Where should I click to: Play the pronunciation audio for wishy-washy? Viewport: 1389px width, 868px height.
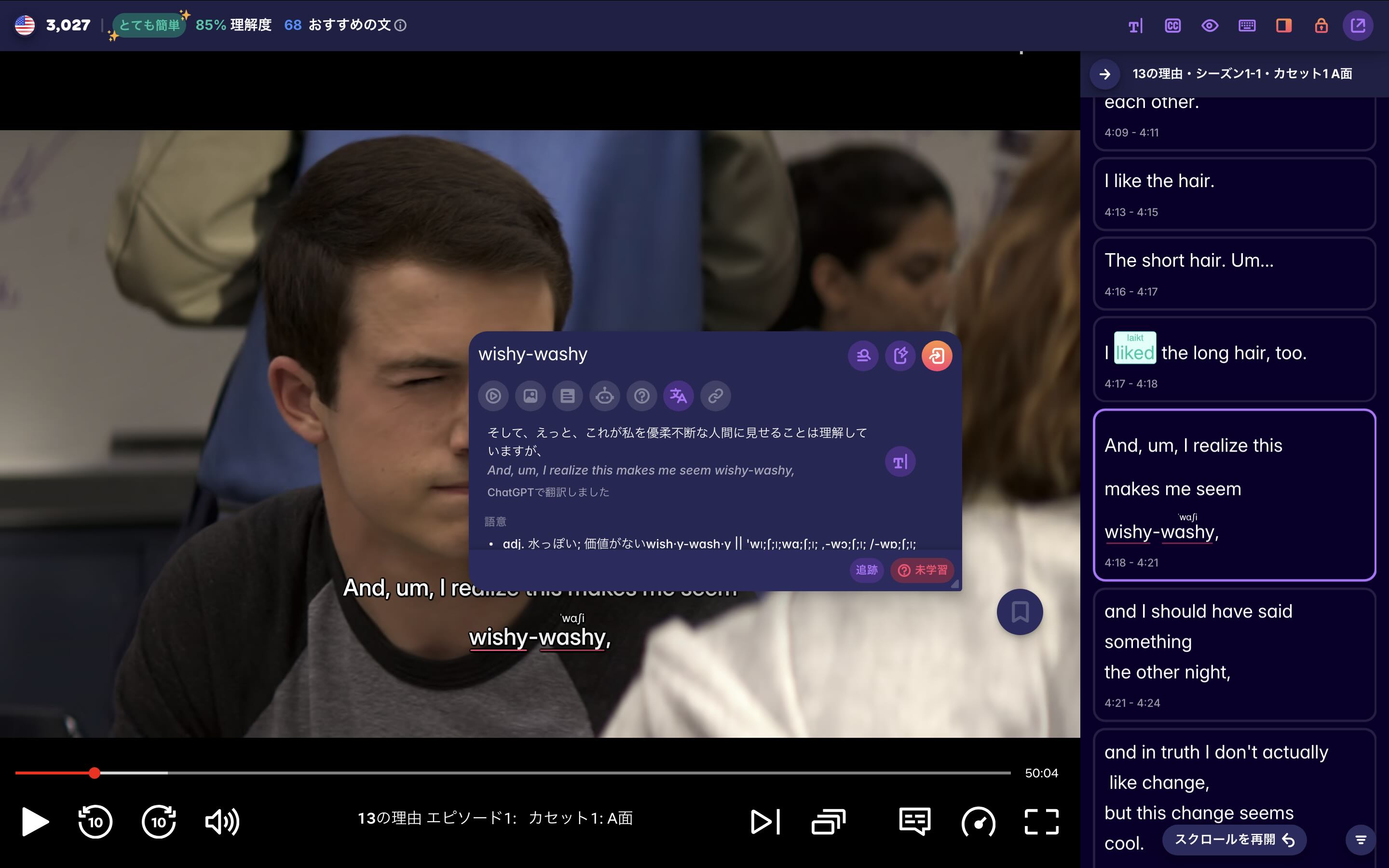click(494, 395)
